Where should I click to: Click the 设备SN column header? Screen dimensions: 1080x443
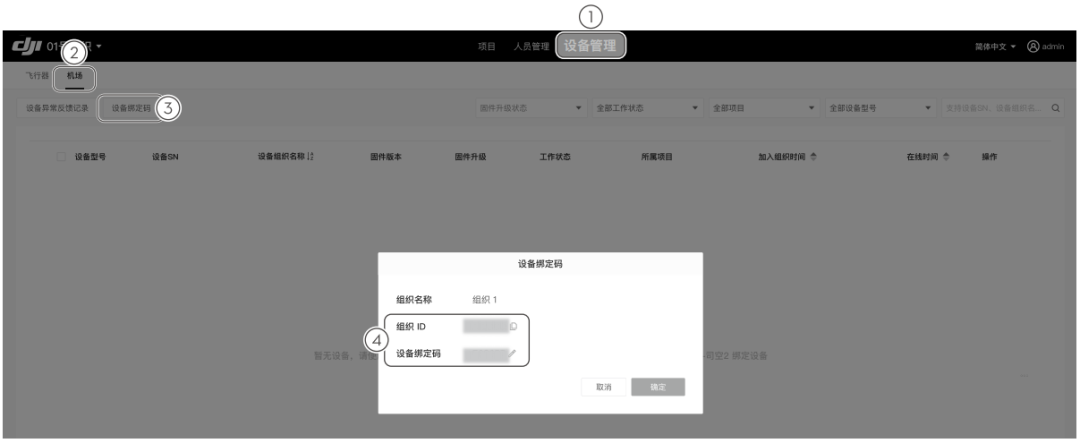pos(165,157)
